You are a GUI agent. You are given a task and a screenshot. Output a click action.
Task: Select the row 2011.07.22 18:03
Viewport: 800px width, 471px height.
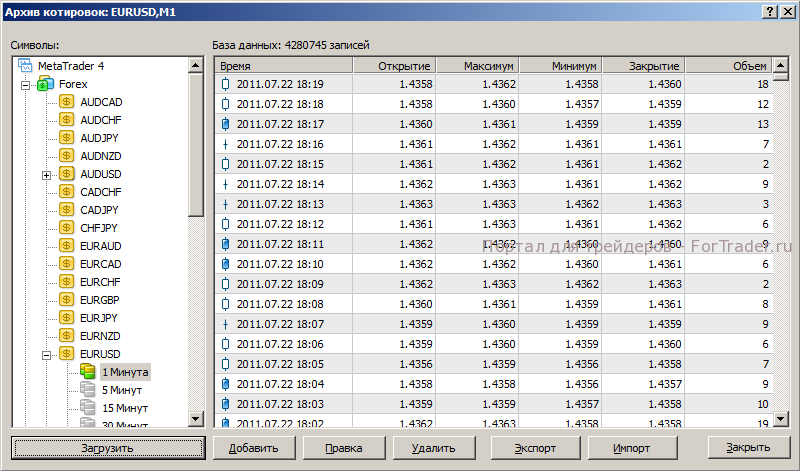494,404
